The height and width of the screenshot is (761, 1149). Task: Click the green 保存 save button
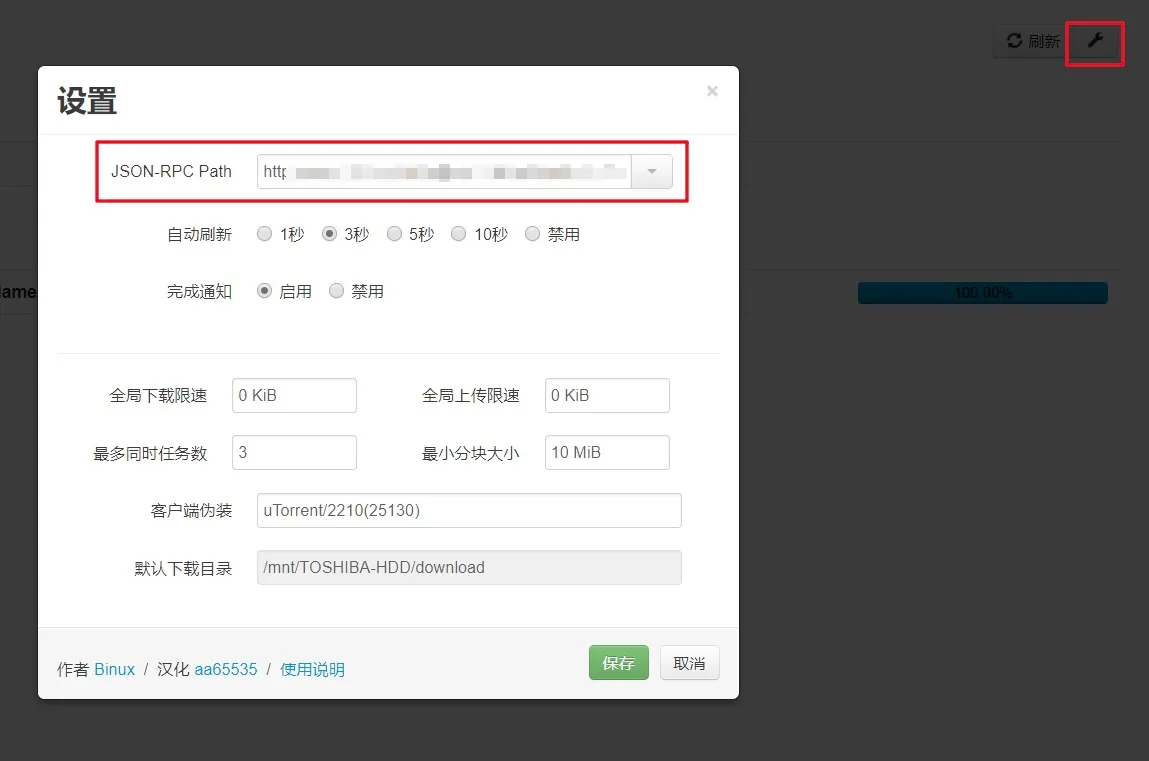618,663
